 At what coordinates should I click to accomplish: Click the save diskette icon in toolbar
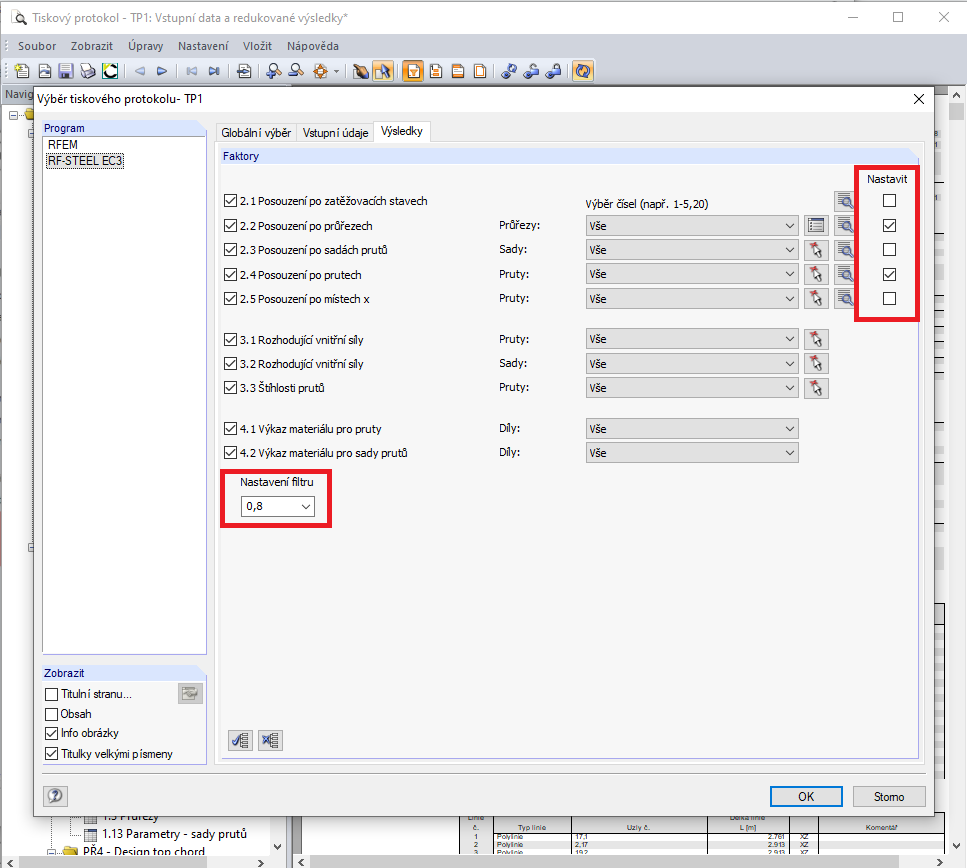tap(66, 71)
